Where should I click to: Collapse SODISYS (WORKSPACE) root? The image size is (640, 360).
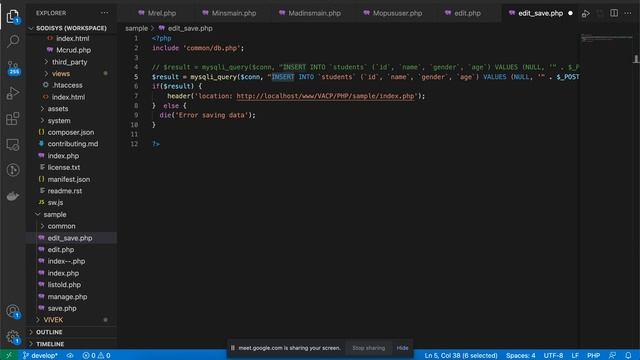[x=71, y=28]
